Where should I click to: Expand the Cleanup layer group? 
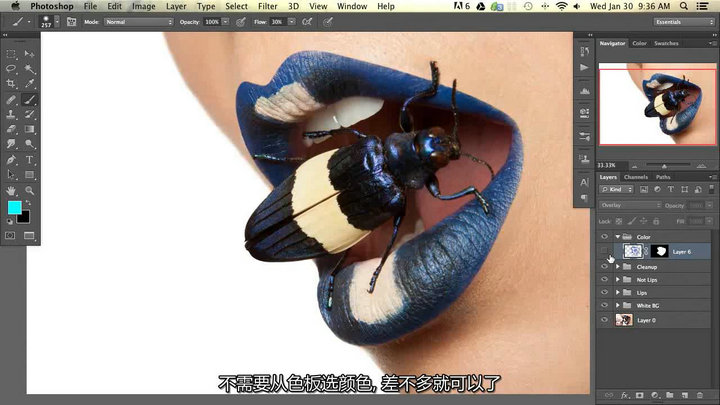tap(617, 267)
